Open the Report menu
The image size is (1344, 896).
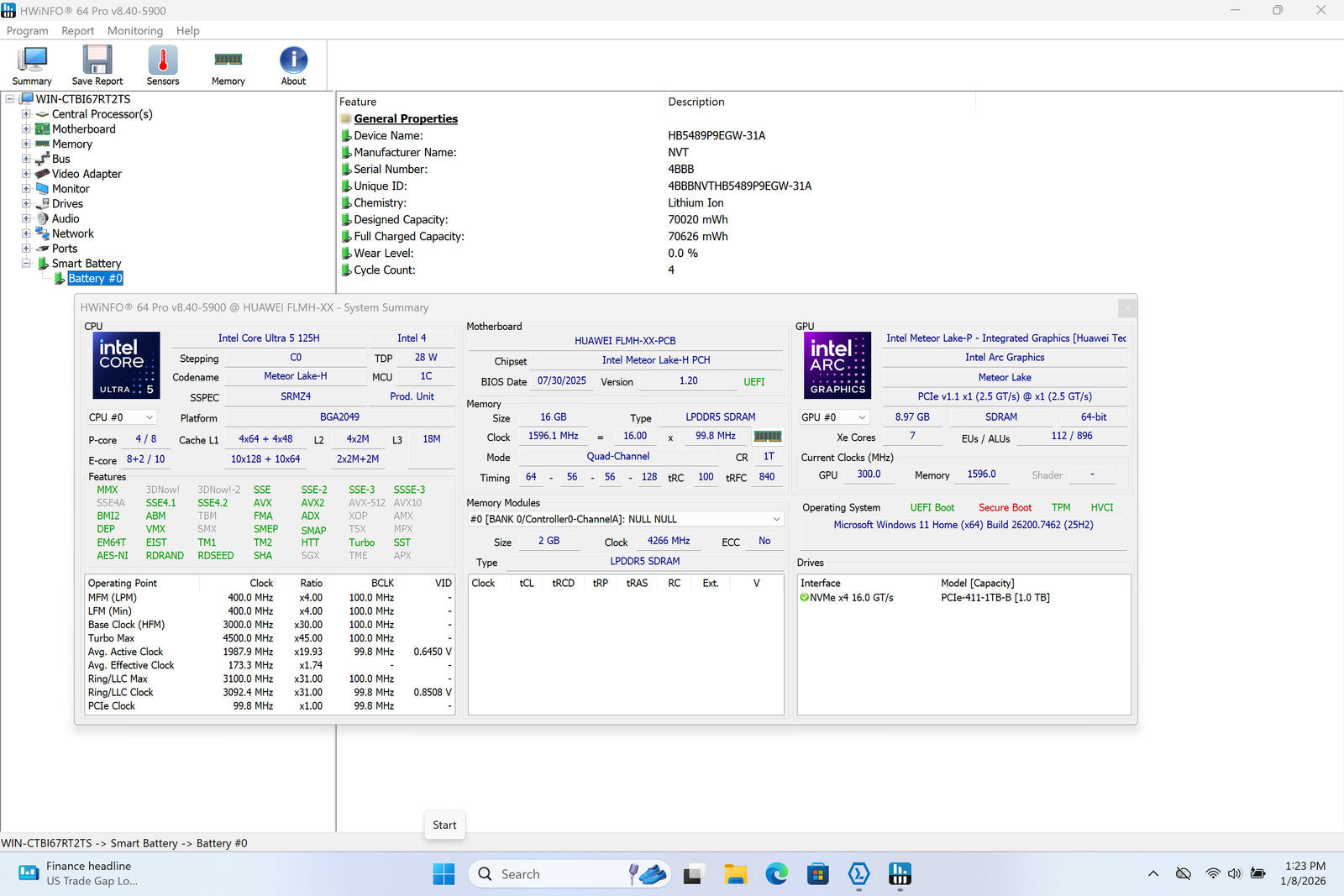[77, 31]
